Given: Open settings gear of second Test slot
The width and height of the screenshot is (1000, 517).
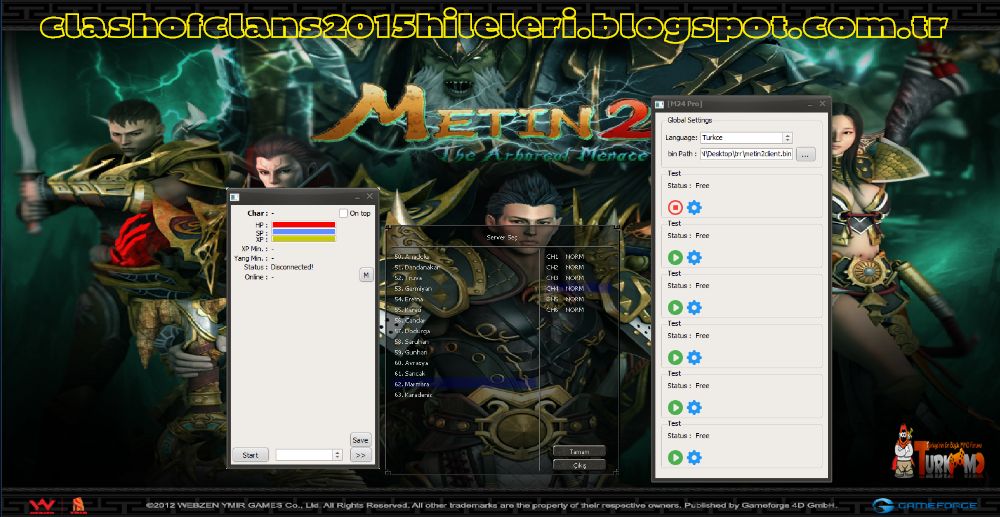Looking at the screenshot, I should [694, 258].
